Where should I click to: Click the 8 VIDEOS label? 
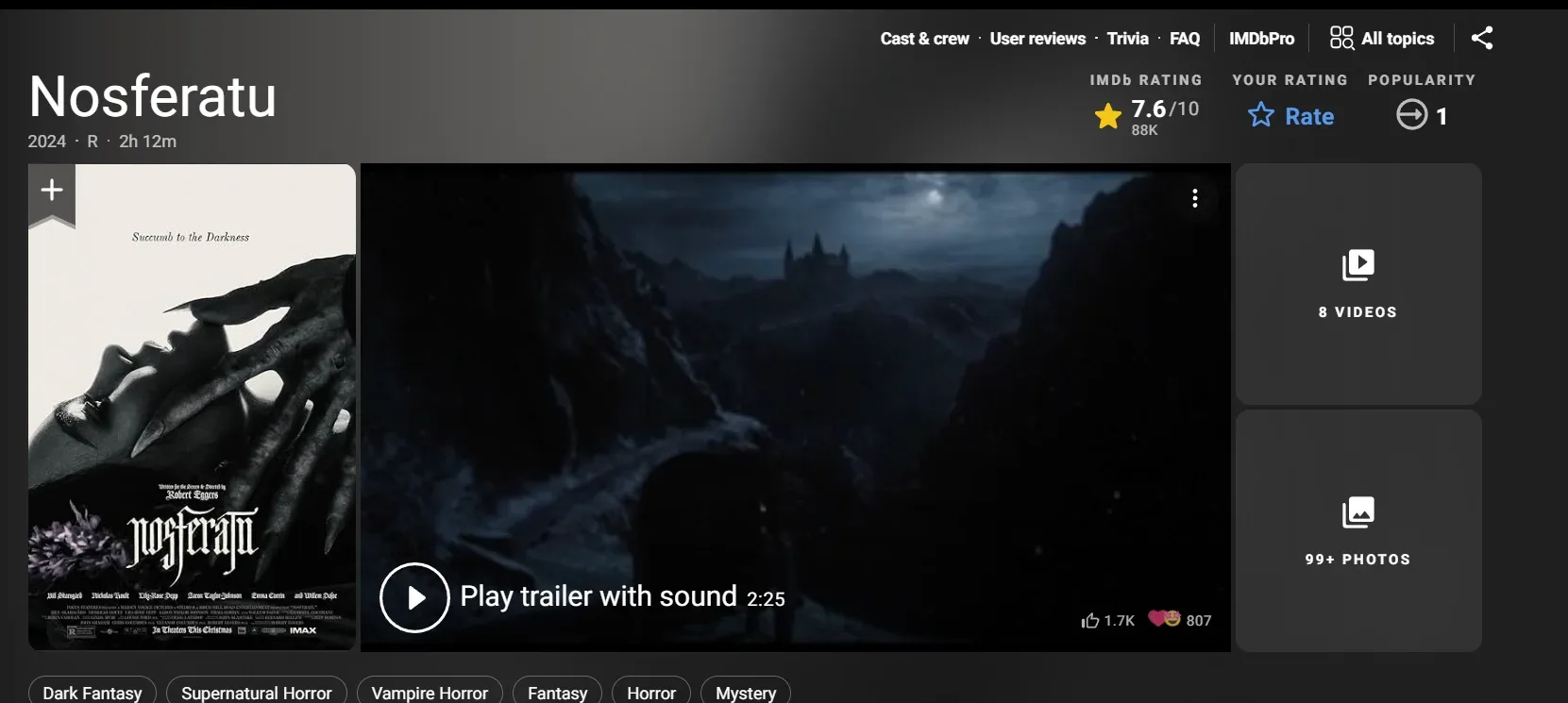1358,312
